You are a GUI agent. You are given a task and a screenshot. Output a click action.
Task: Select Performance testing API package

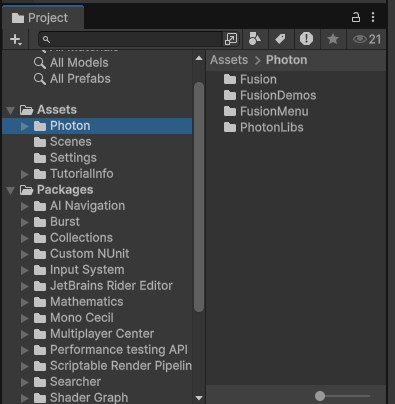coord(119,350)
